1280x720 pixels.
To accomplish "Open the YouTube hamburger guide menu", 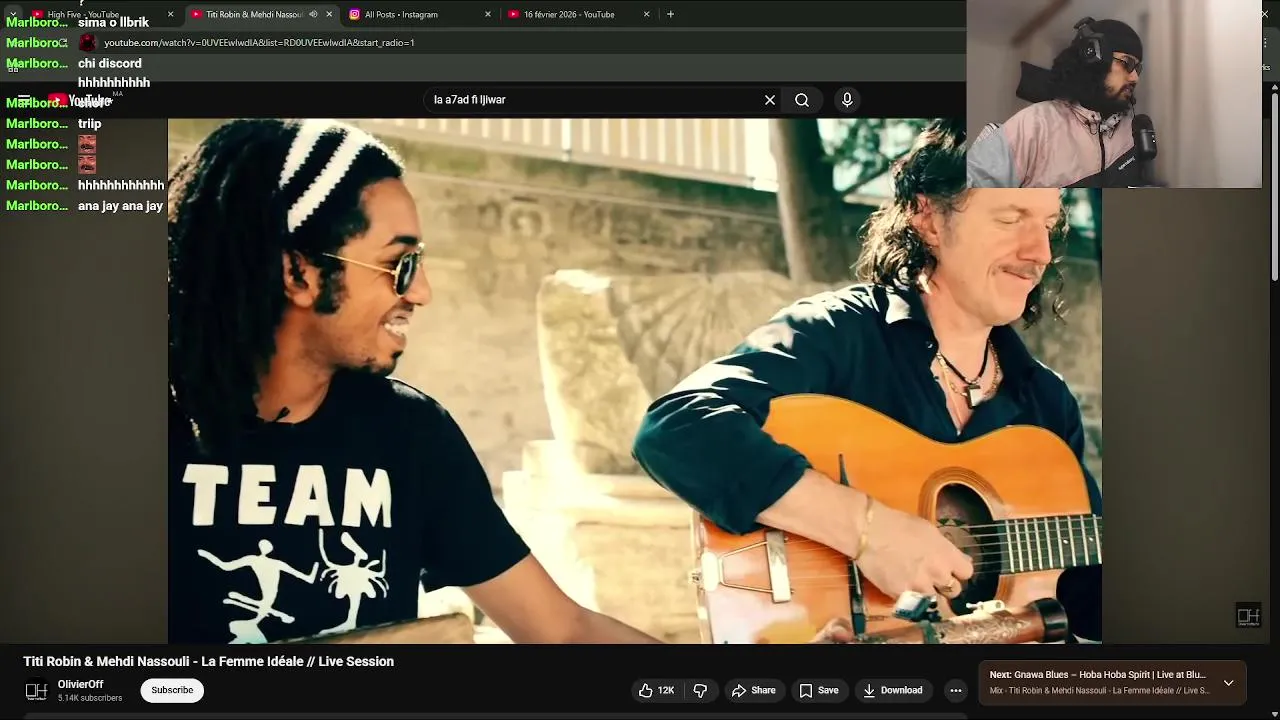I will 24,100.
